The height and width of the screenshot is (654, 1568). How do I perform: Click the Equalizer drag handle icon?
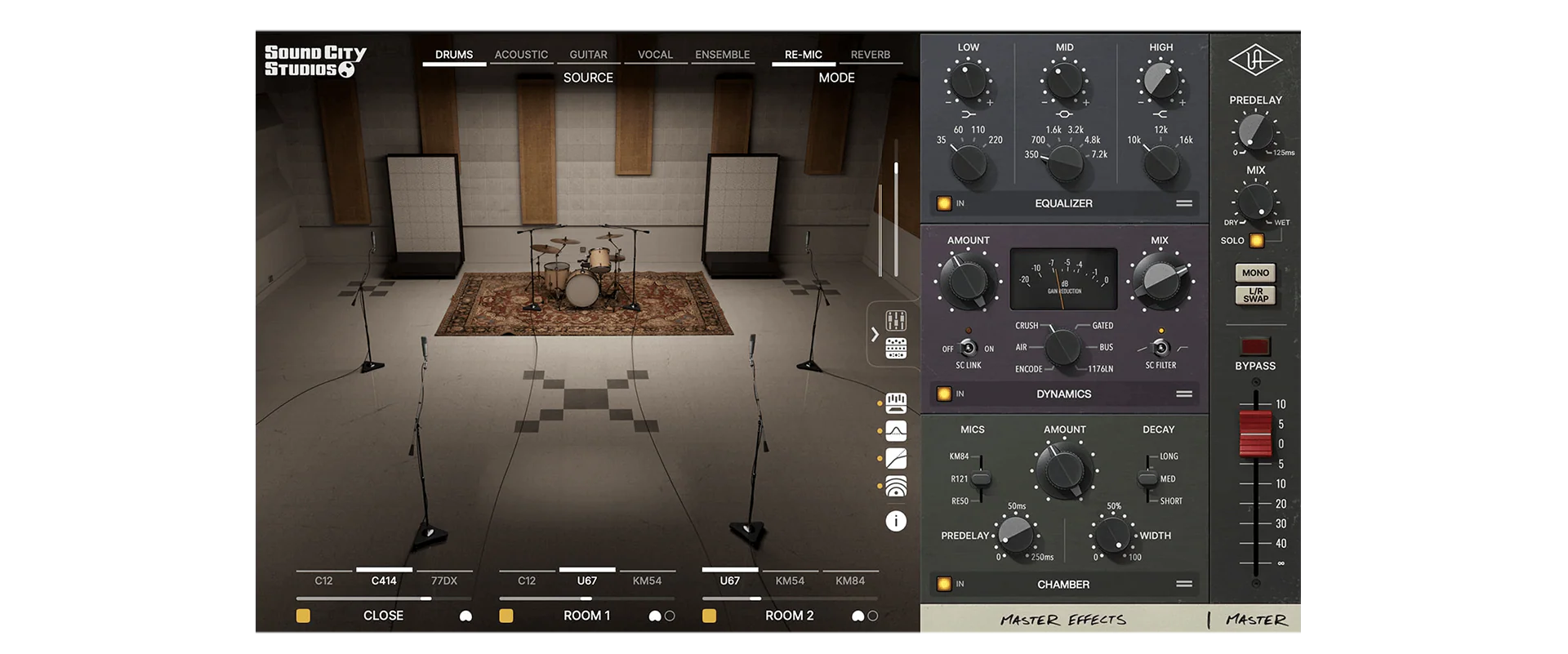[x=1184, y=203]
